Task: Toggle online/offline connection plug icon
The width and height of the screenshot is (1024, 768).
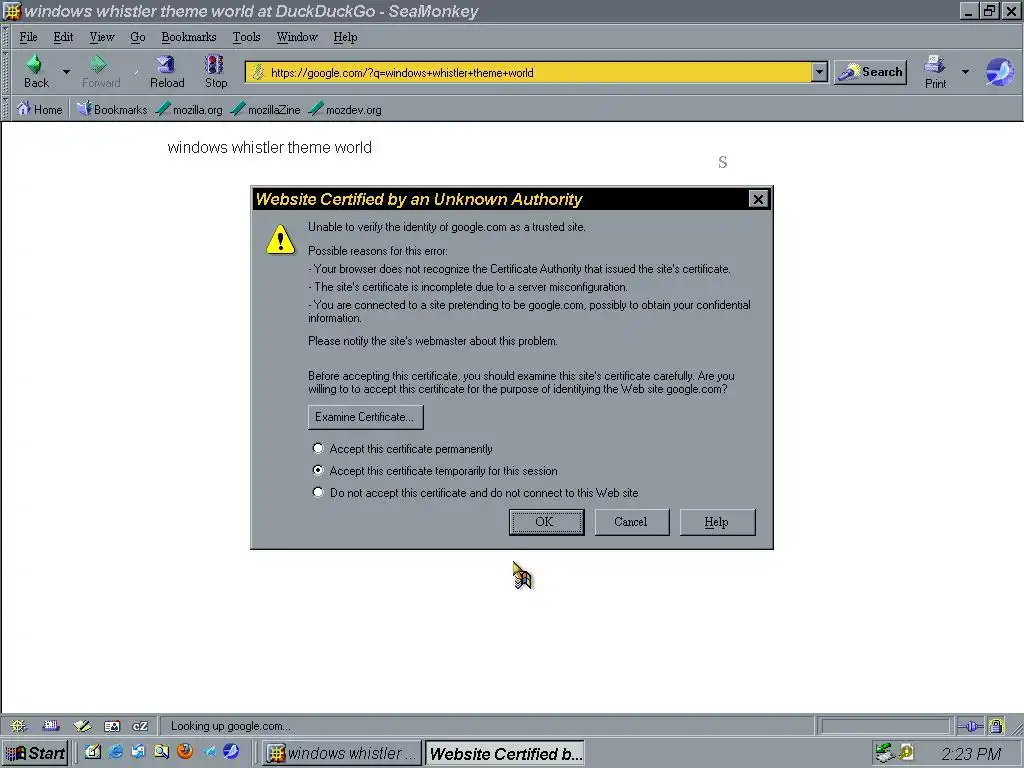Action: pyautogui.click(x=970, y=726)
